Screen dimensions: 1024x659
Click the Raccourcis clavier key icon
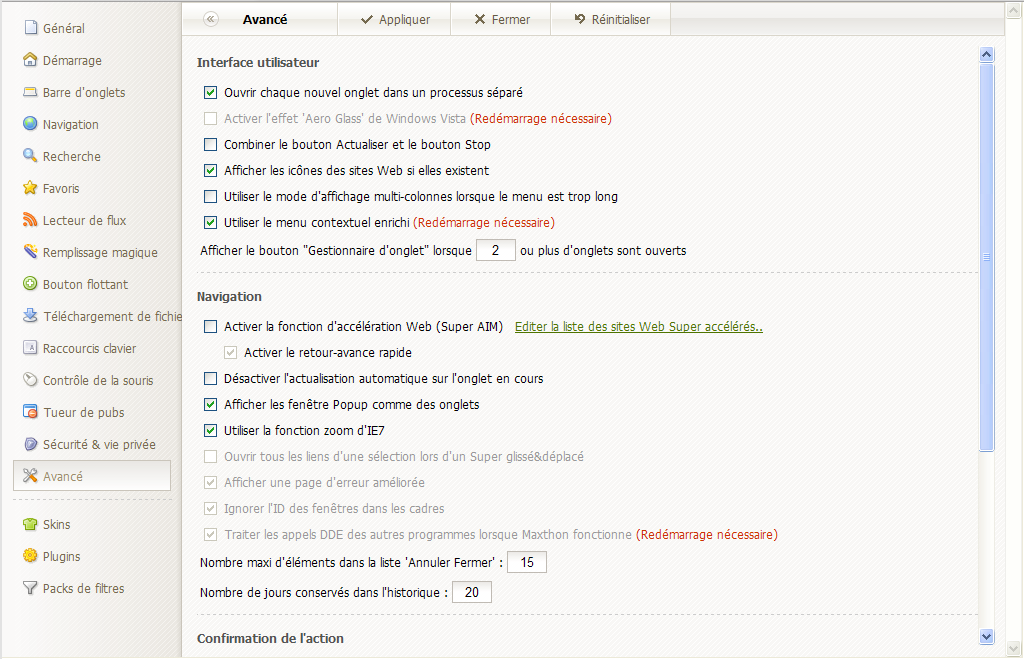pyautogui.click(x=30, y=347)
